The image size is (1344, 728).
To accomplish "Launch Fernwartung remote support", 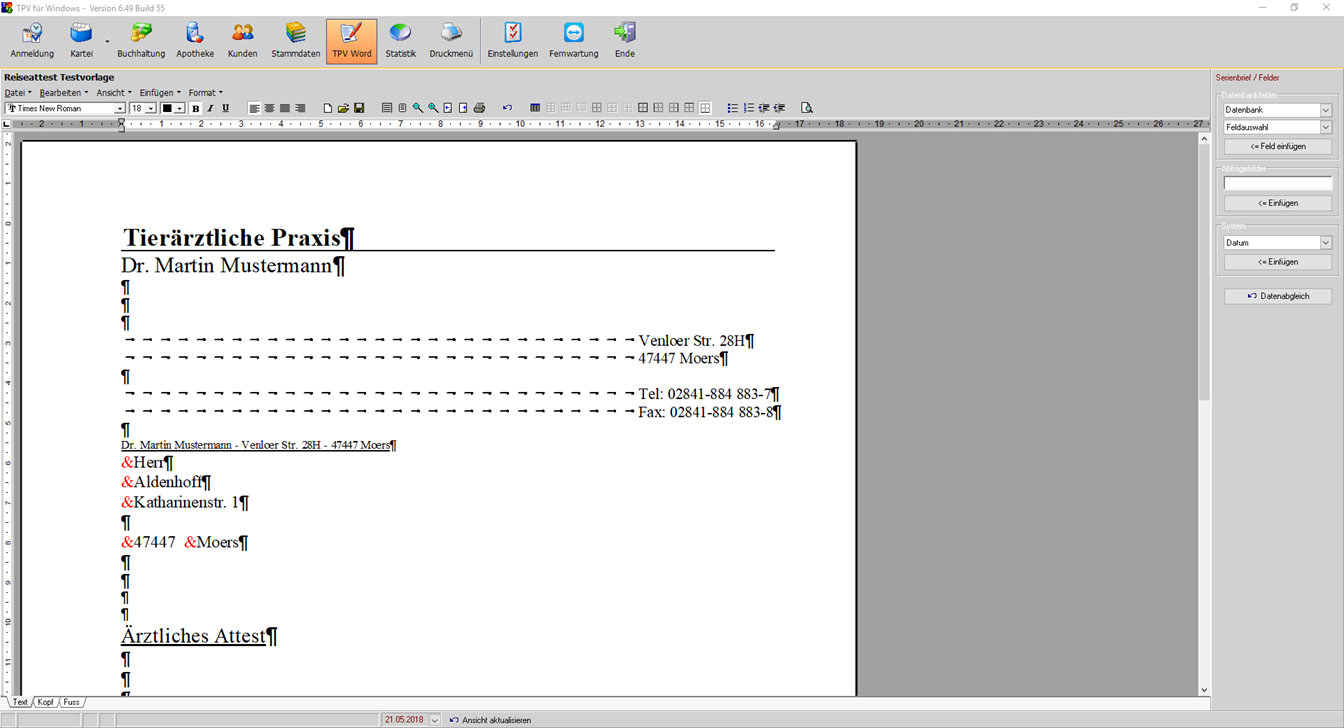I will pyautogui.click(x=573, y=41).
